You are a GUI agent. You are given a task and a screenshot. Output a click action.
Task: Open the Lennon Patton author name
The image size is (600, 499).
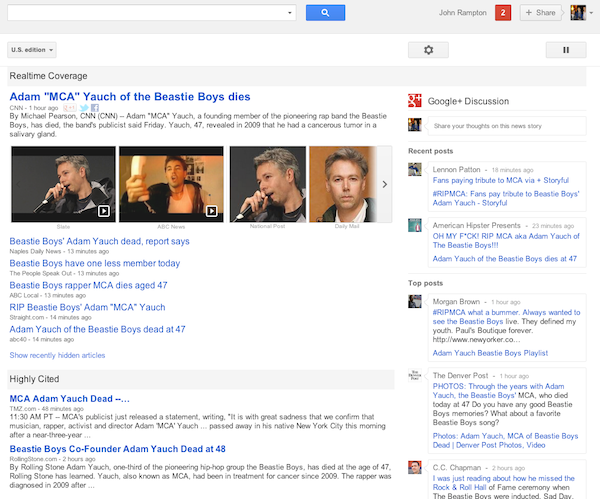point(456,170)
